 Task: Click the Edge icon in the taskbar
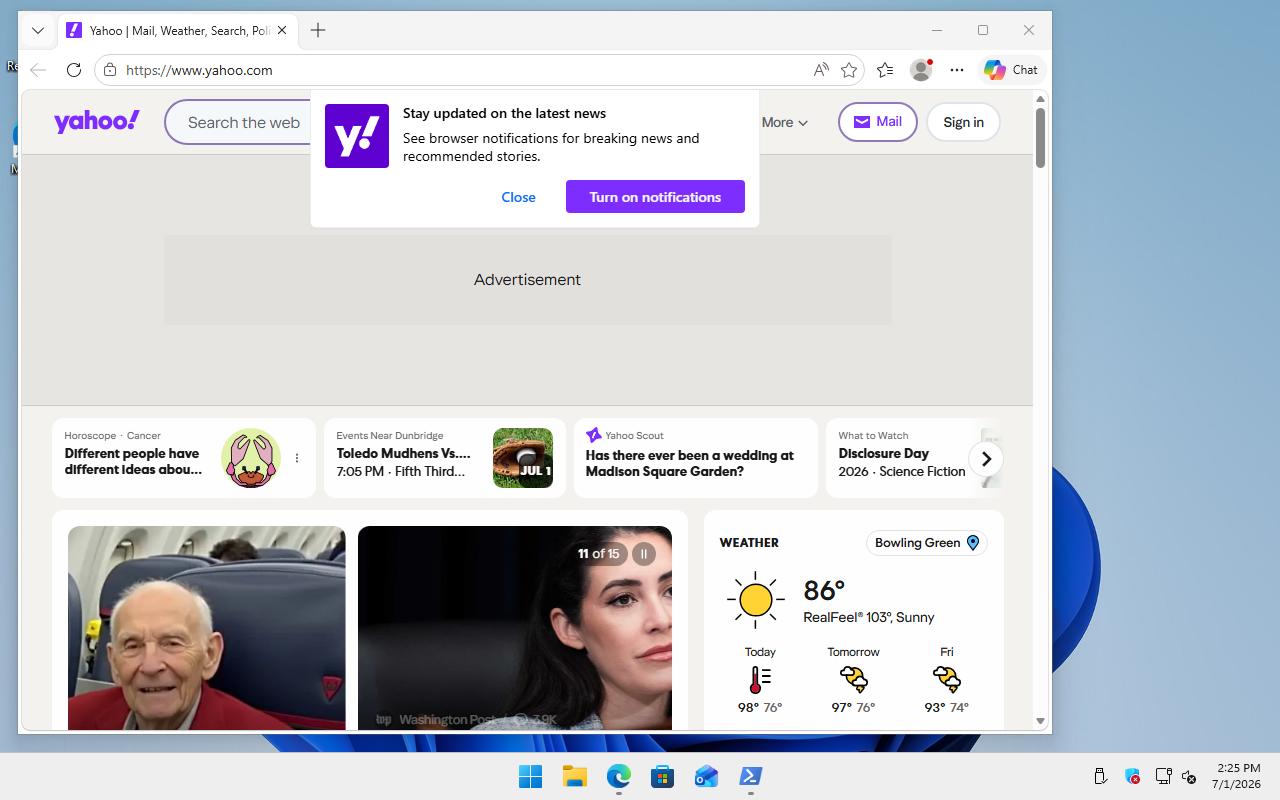pyautogui.click(x=619, y=776)
